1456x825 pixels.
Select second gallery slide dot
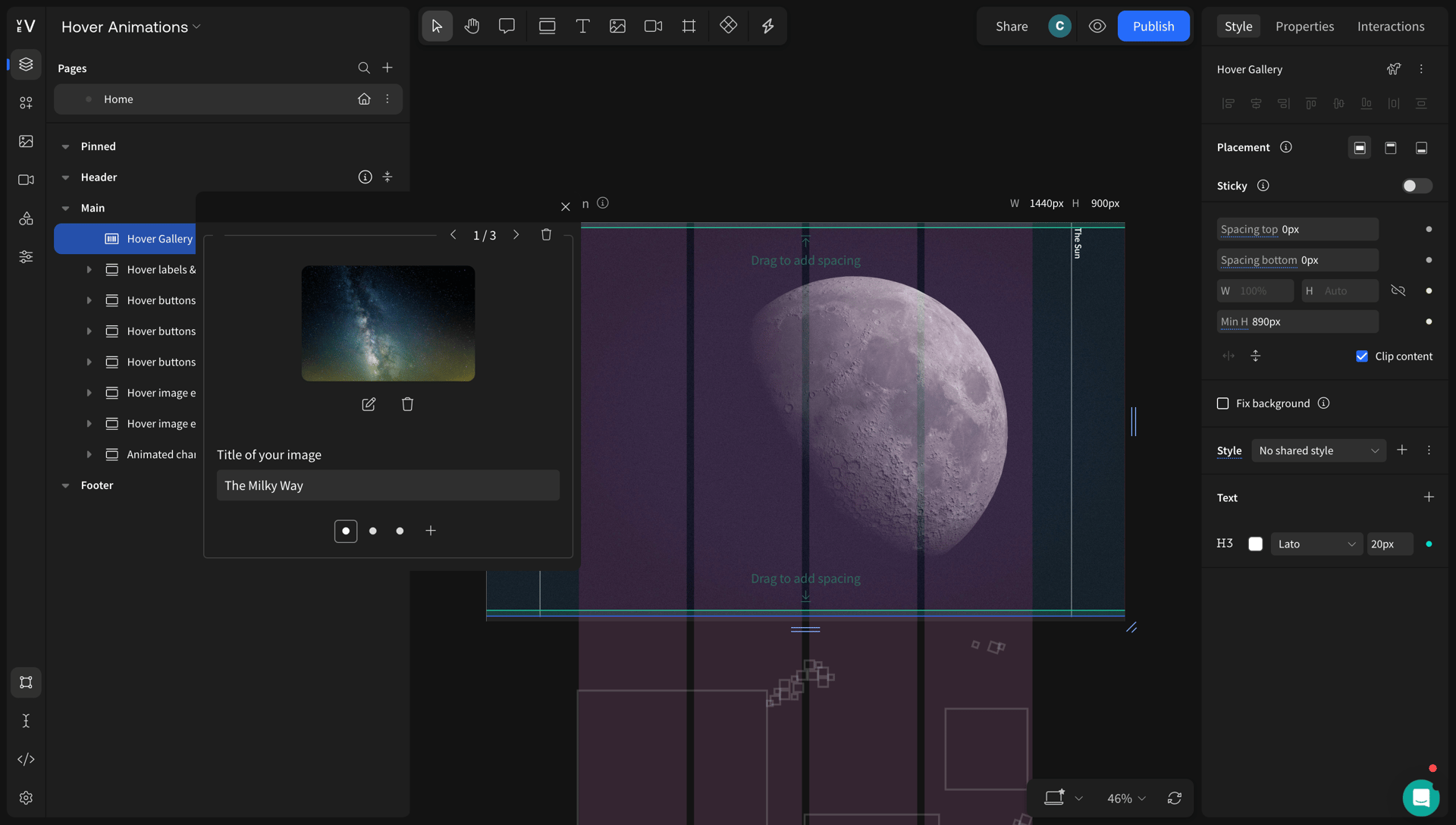coord(373,531)
